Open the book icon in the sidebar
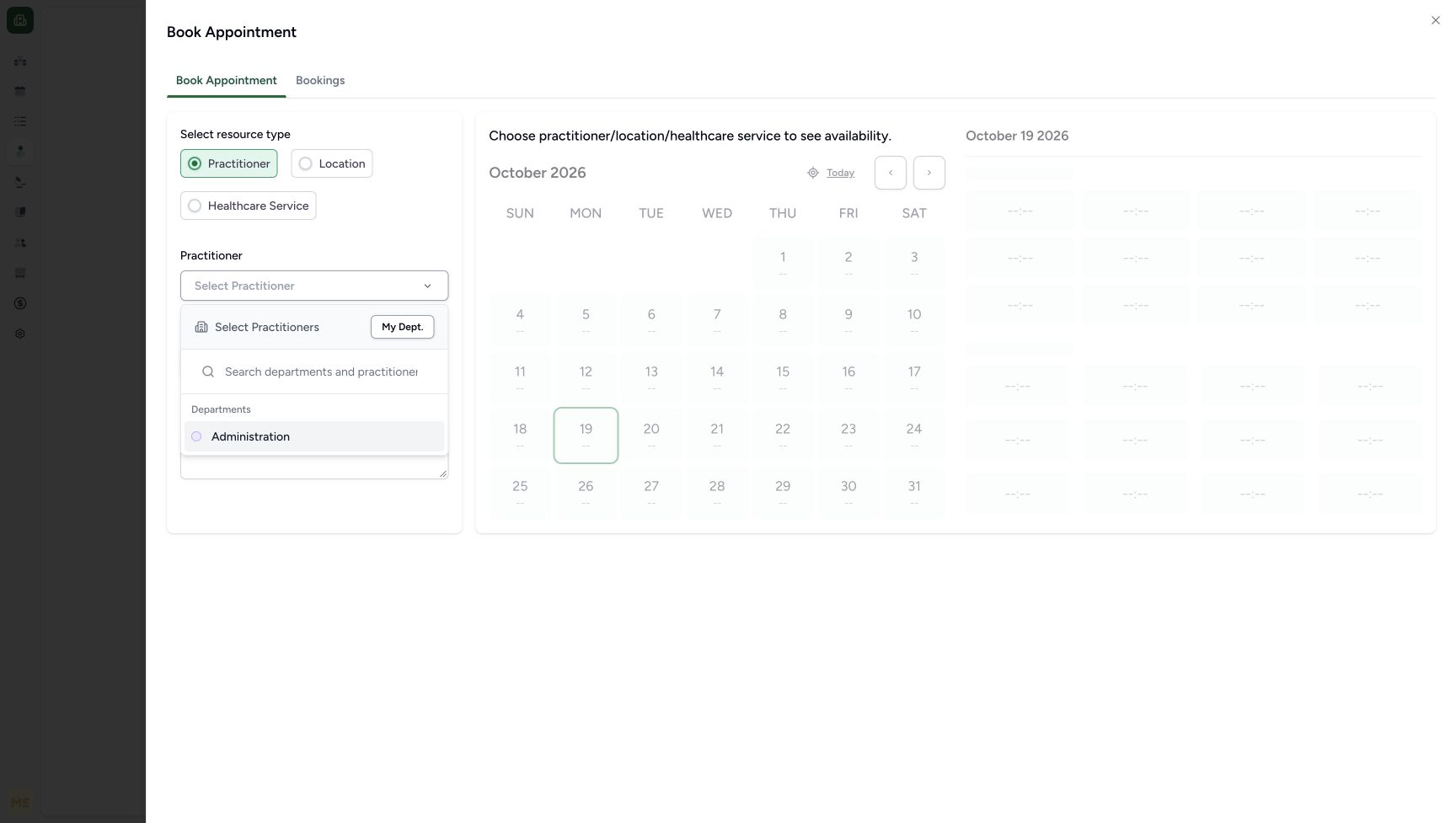Viewport: 1456px width, 823px height. point(20,212)
